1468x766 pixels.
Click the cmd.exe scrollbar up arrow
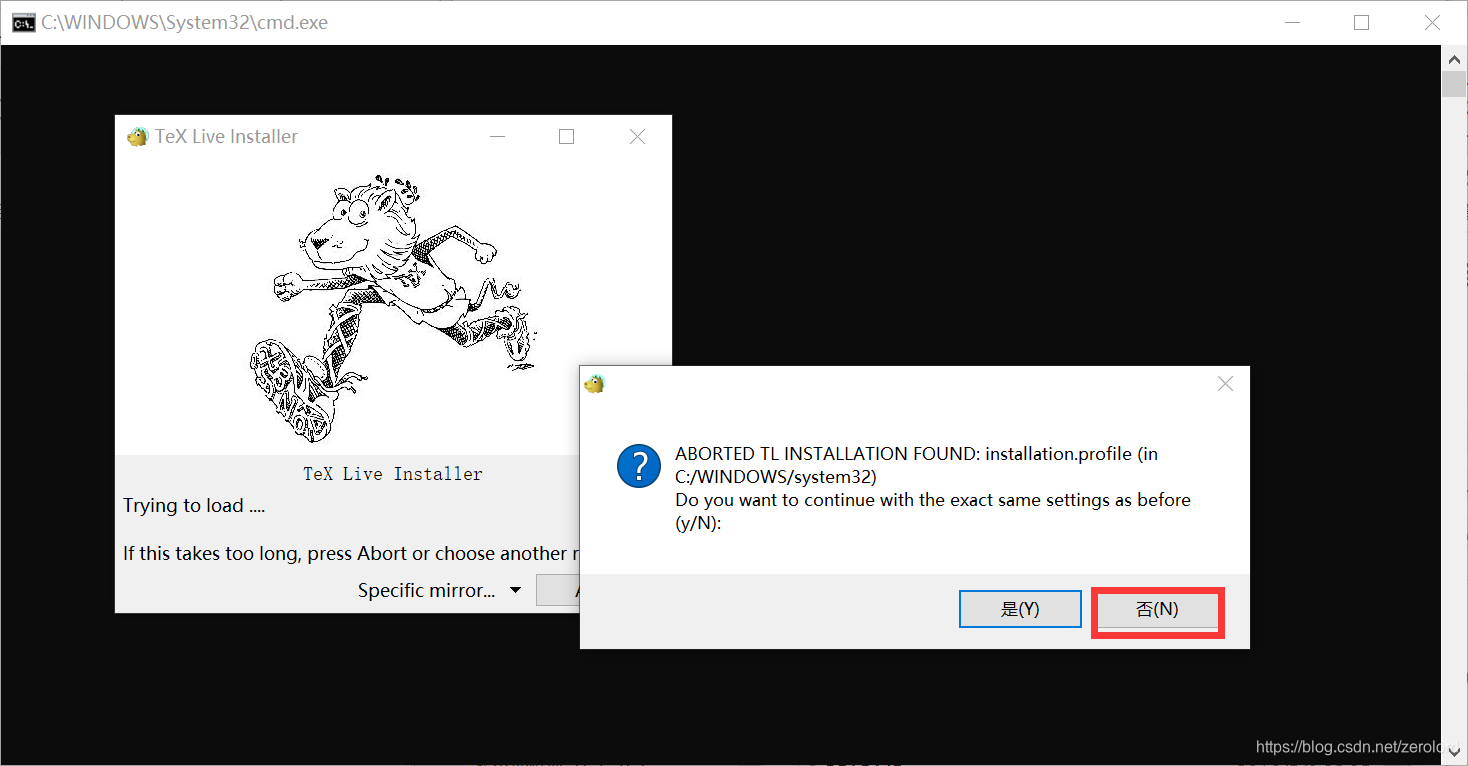[1453, 58]
